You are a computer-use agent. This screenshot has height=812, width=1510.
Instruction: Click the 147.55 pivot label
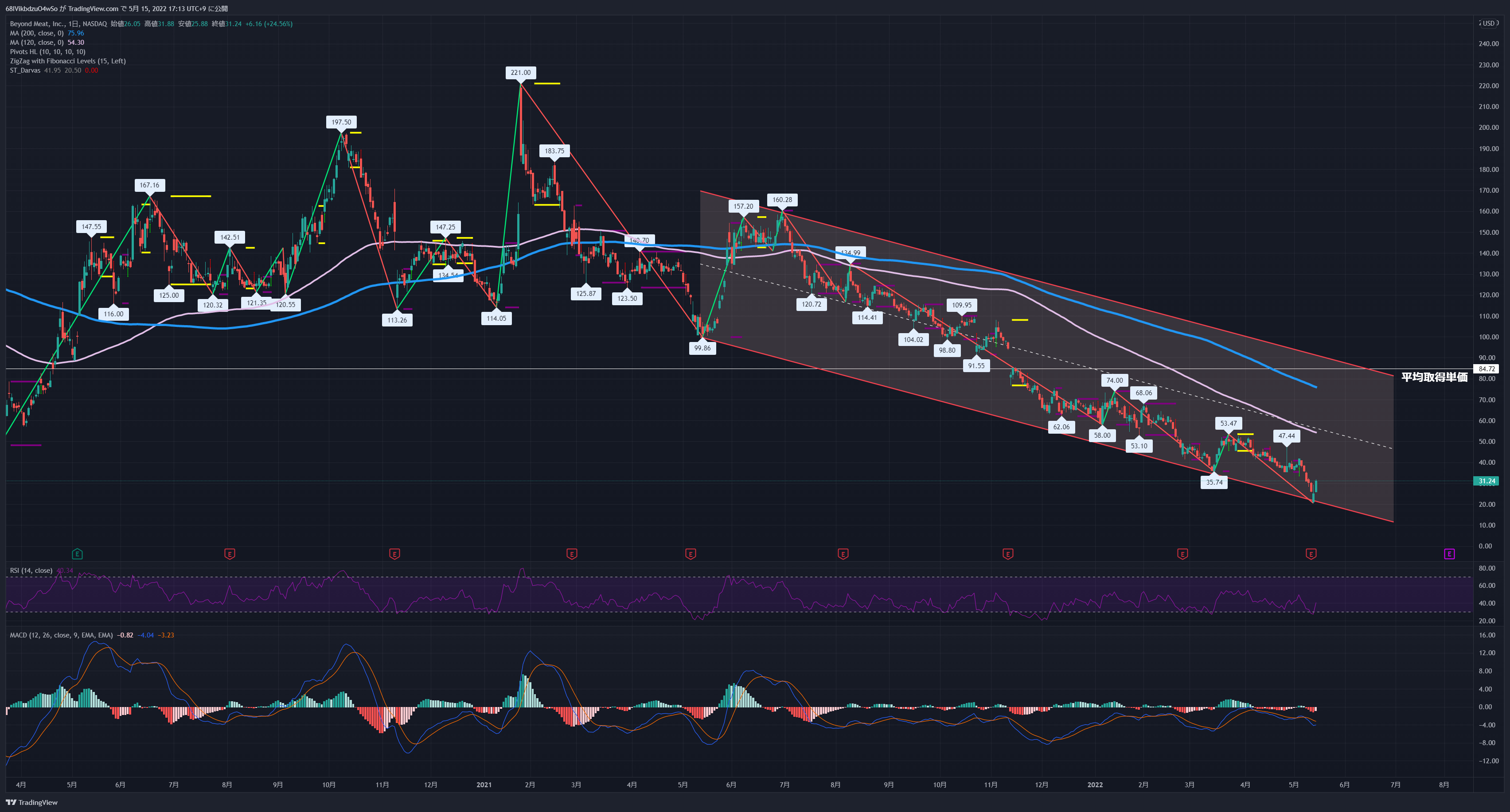click(91, 227)
